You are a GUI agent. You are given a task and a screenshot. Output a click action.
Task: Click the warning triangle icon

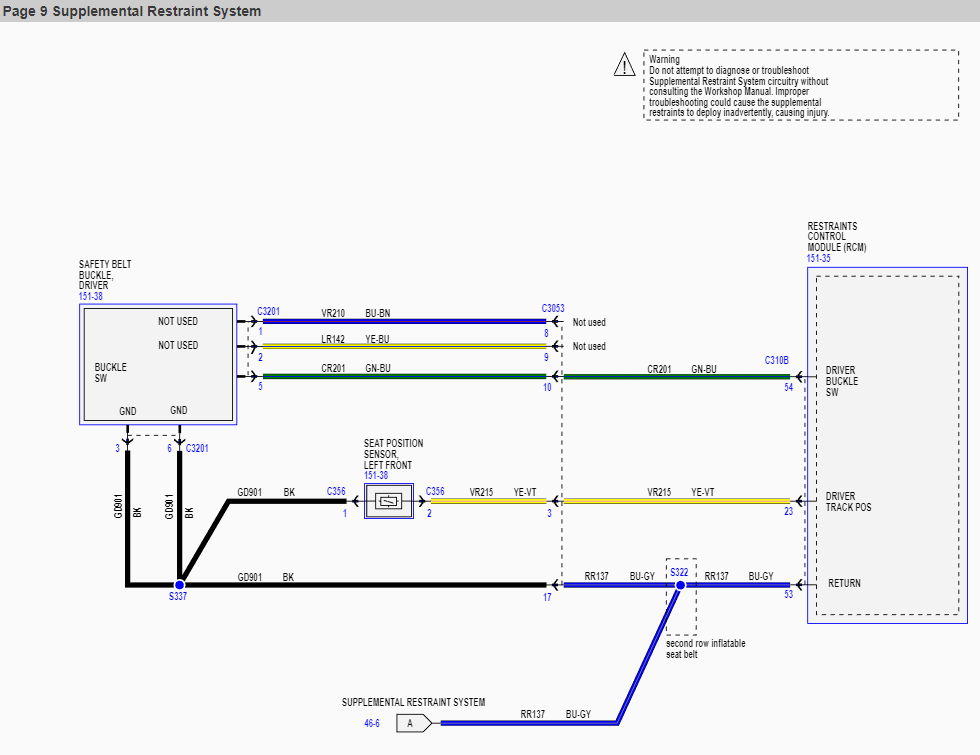(624, 66)
